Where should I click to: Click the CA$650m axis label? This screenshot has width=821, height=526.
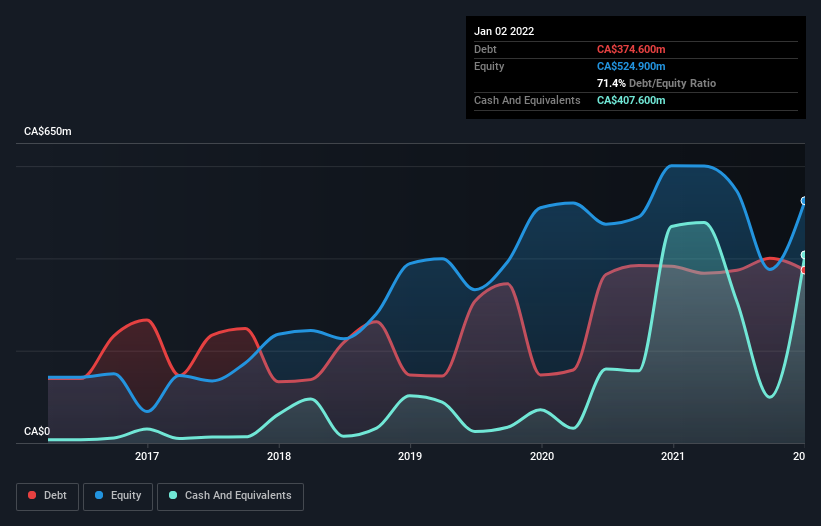tap(48, 131)
